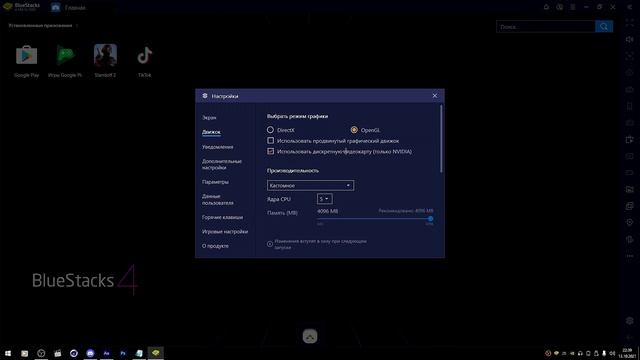Open the Движок settings tab
Viewport: 640px width, 360px height.
click(211, 132)
